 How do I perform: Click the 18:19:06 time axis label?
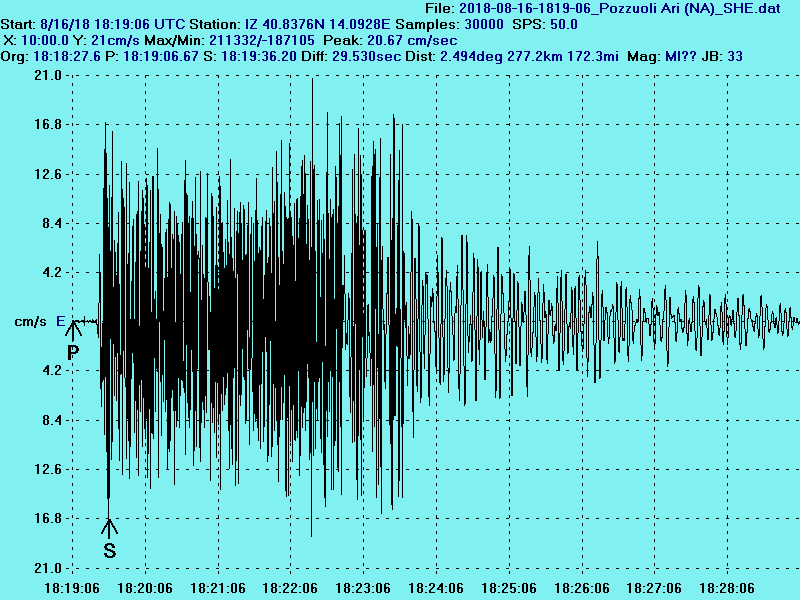tap(72, 588)
